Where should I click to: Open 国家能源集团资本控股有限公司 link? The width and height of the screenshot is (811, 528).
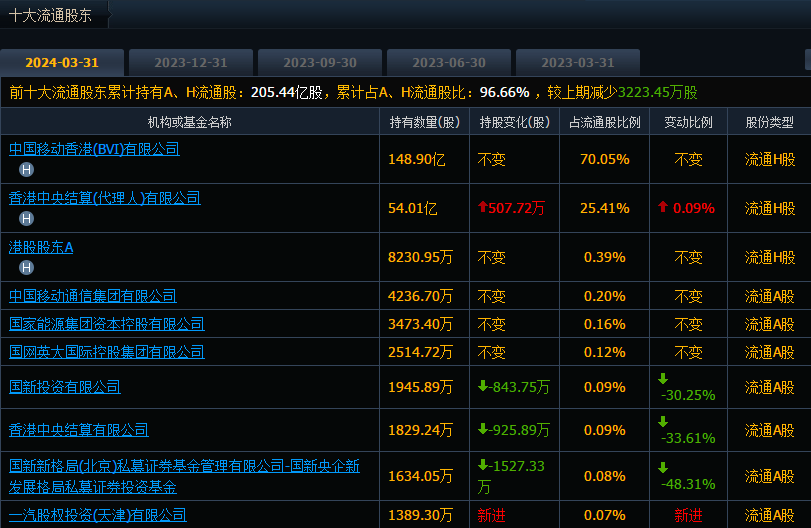click(x=107, y=324)
